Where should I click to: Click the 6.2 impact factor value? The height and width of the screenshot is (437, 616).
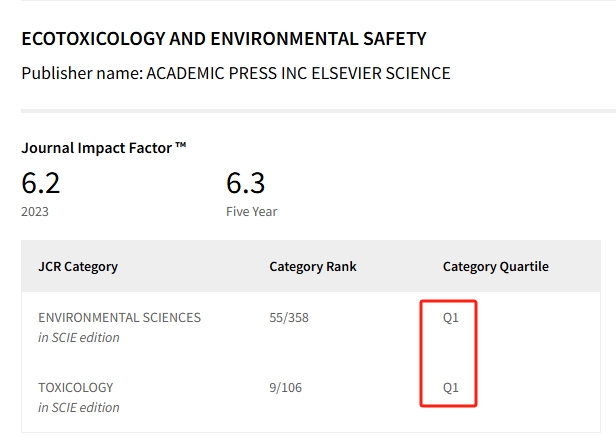[40, 184]
